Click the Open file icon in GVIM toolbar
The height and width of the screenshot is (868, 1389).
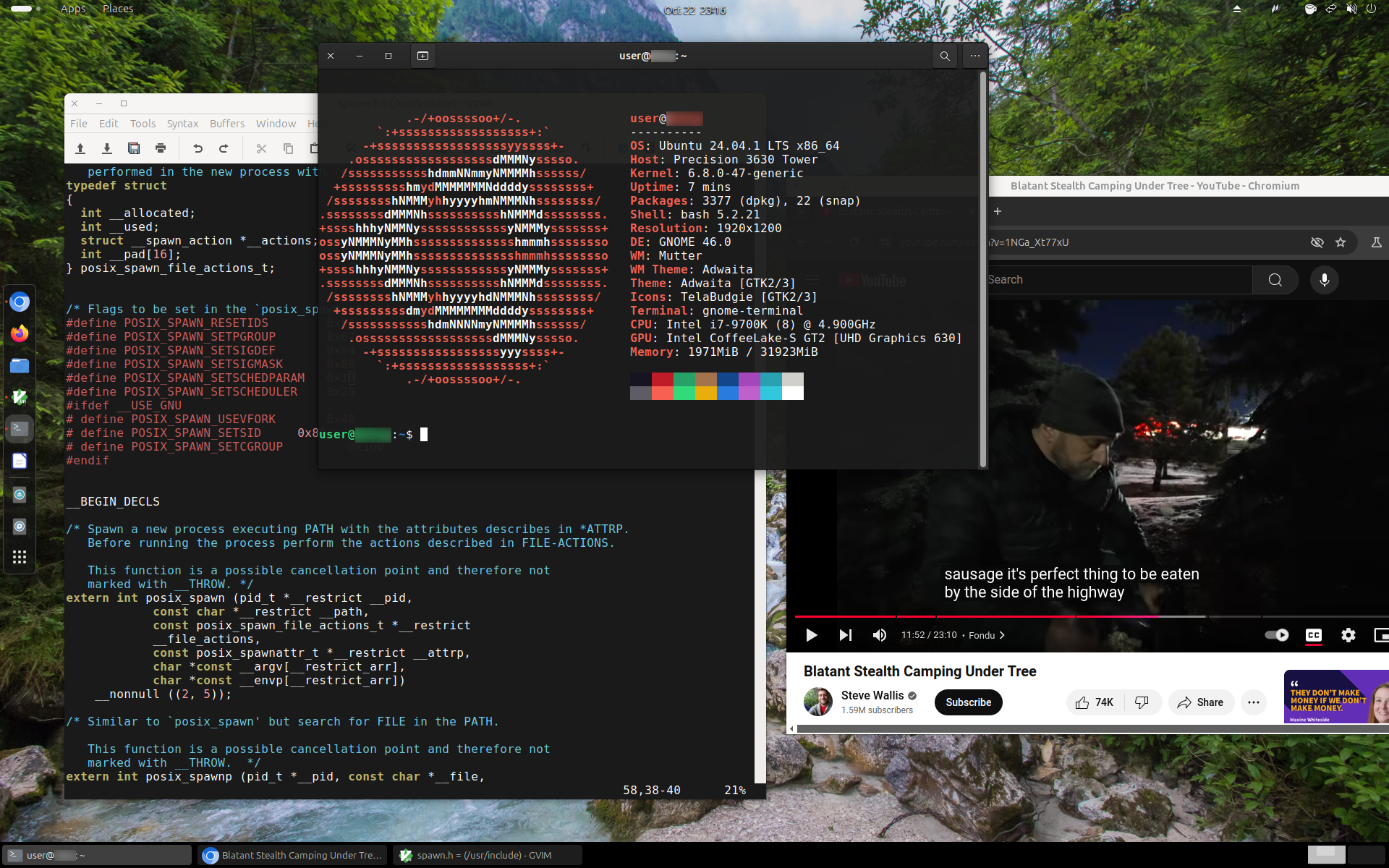[x=80, y=148]
